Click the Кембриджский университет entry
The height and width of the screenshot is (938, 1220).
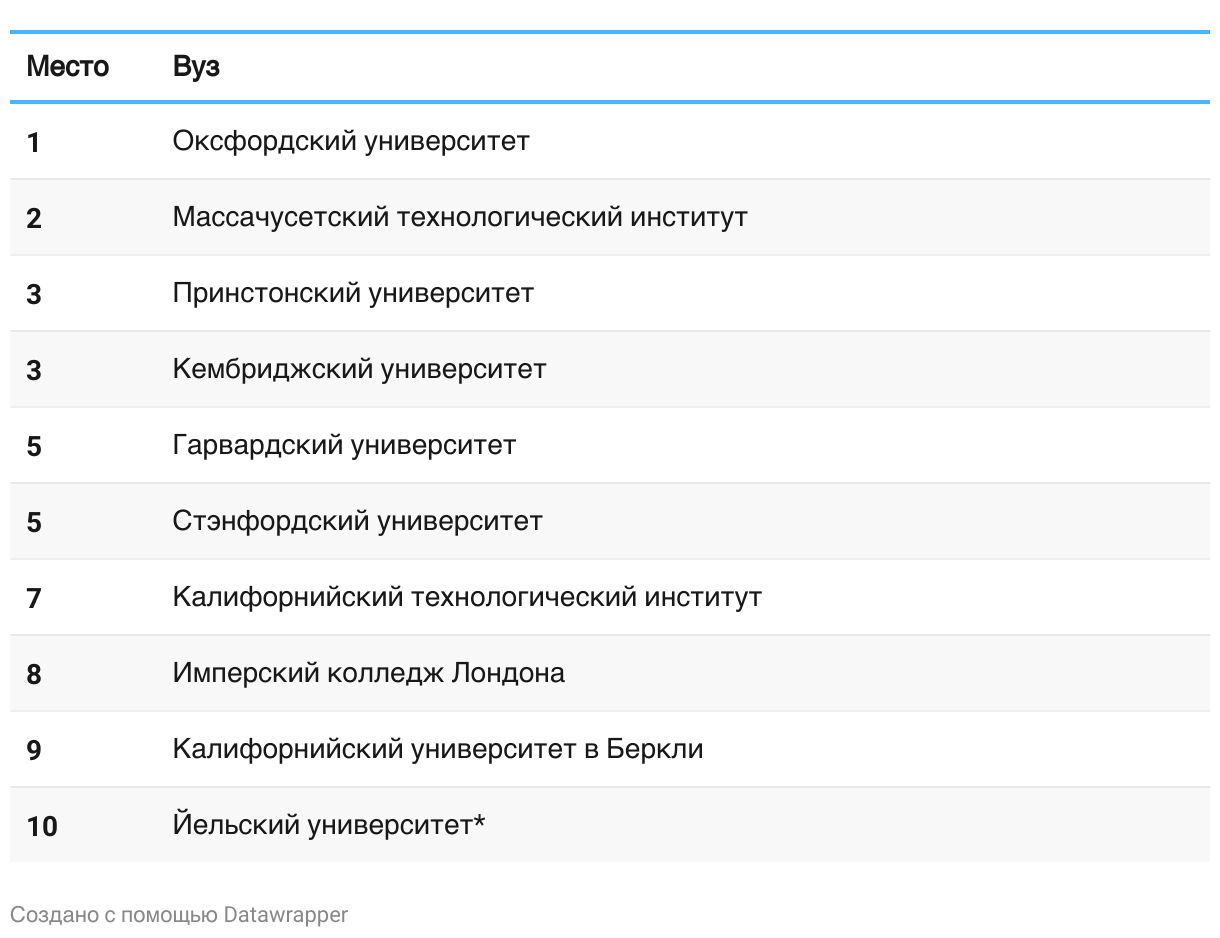359,369
